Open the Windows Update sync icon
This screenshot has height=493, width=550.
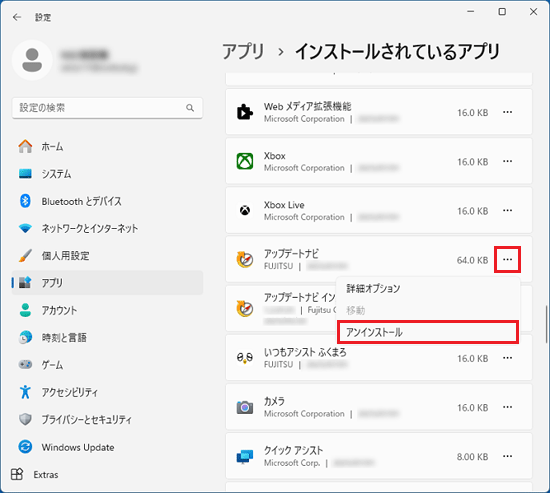[25, 447]
